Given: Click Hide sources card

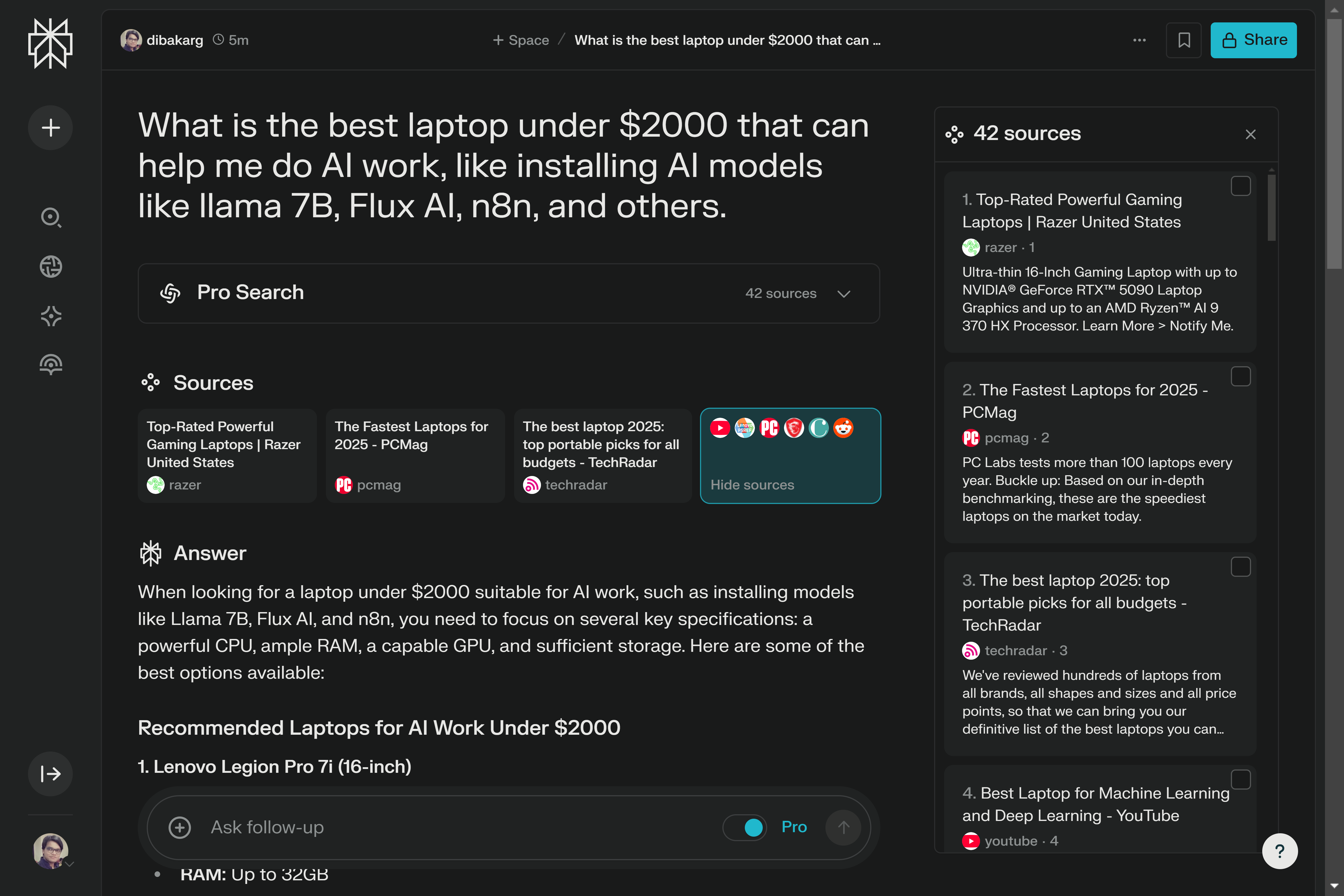Looking at the screenshot, I should click(x=790, y=456).
